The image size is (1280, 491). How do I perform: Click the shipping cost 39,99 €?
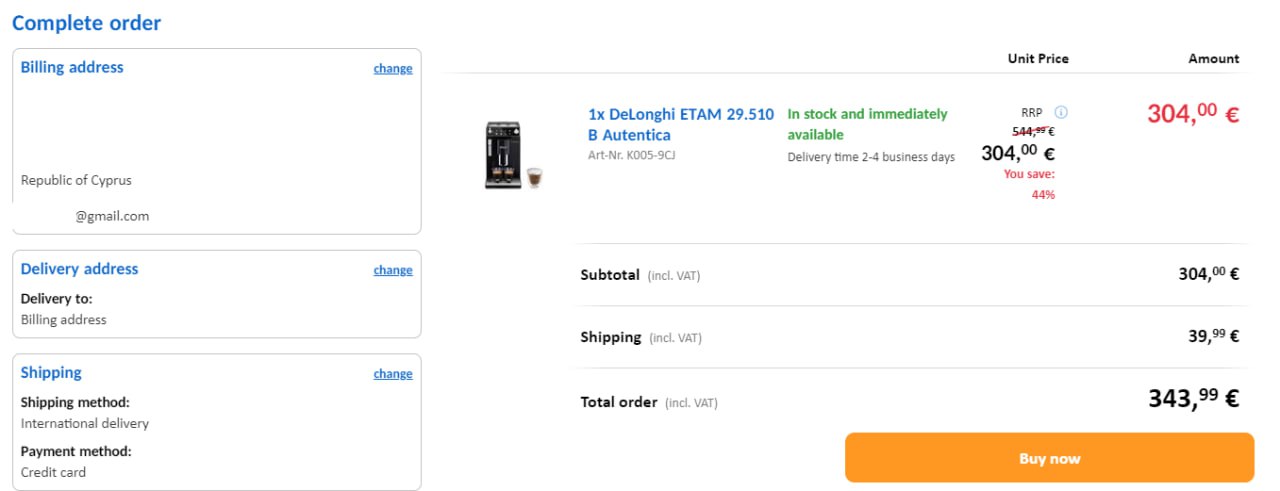tap(1213, 337)
